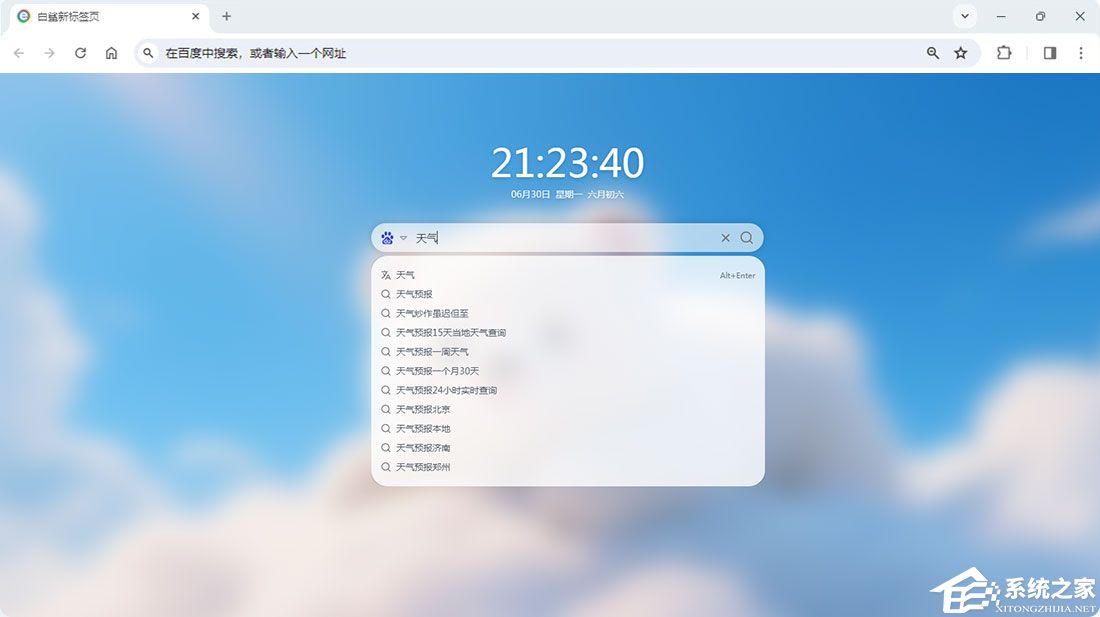Open a new tab with the plus button
The image size is (1100, 617).
[x=227, y=16]
